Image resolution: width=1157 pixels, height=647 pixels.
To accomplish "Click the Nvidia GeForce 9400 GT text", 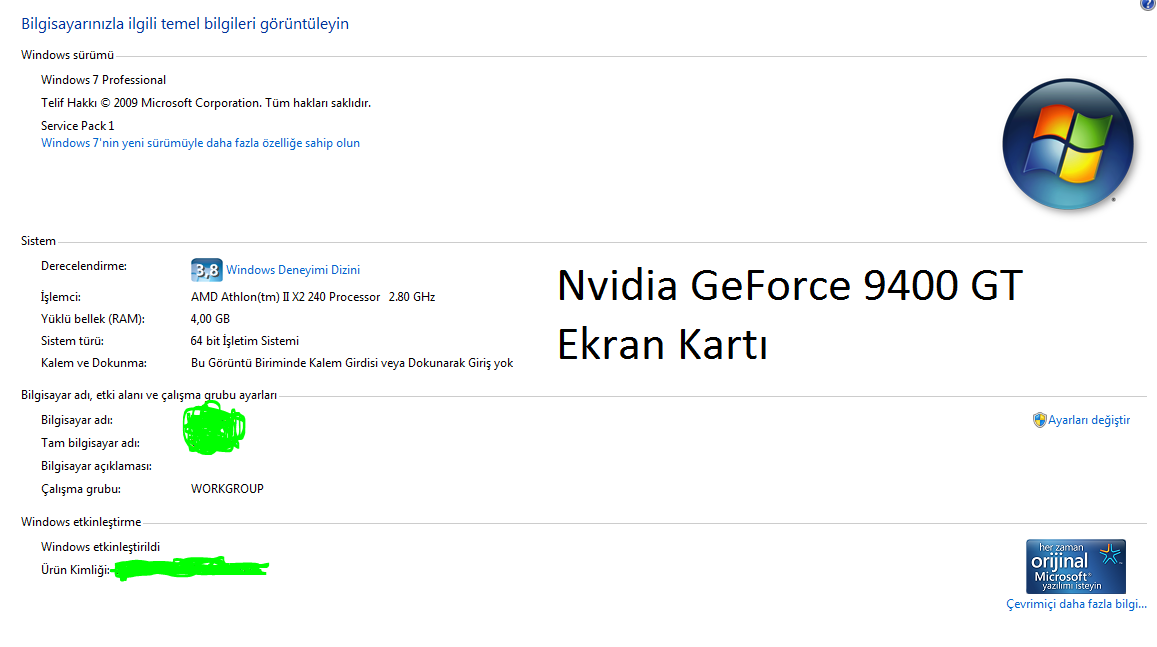I will [x=790, y=286].
